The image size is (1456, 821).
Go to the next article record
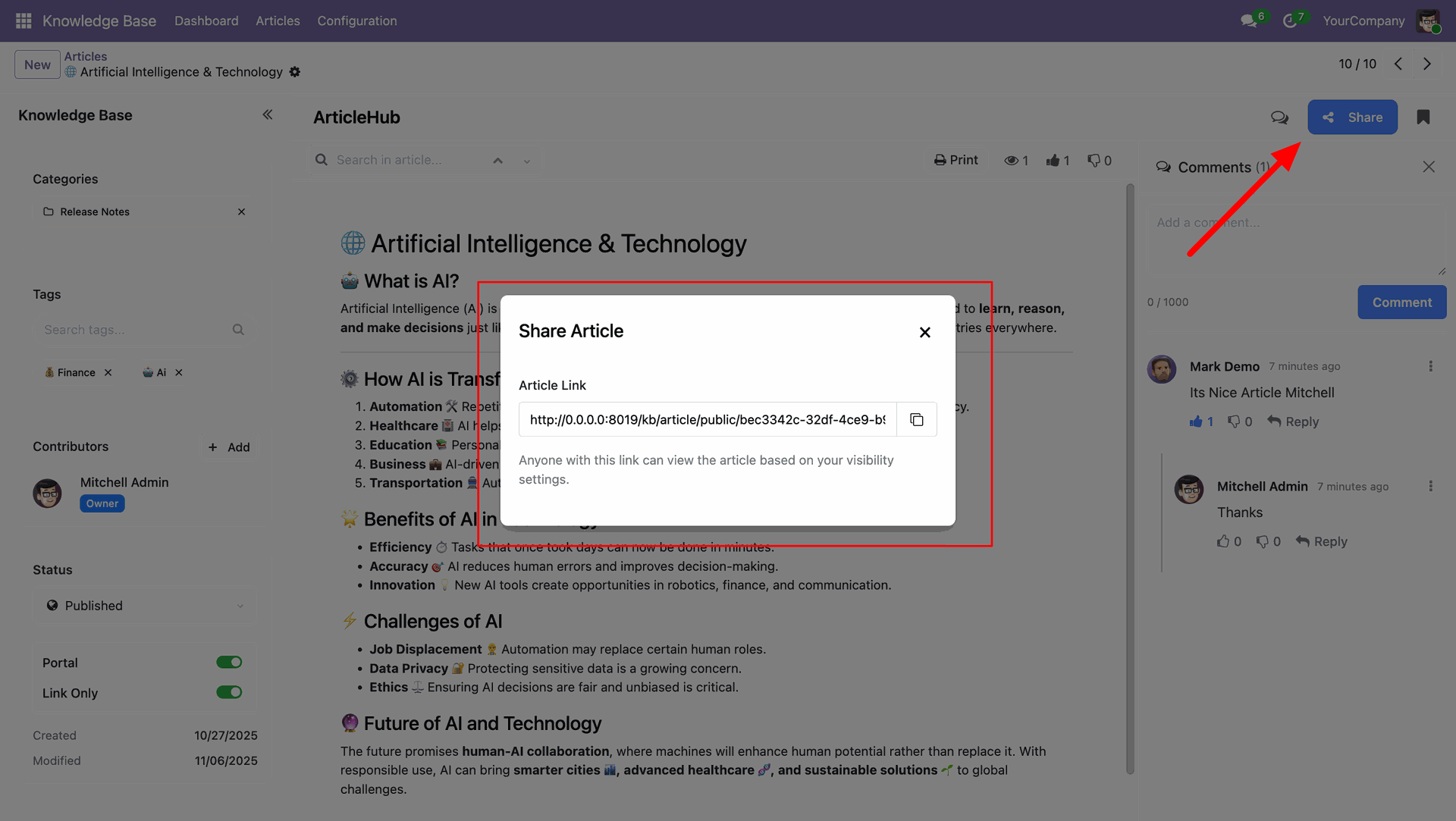pos(1426,64)
